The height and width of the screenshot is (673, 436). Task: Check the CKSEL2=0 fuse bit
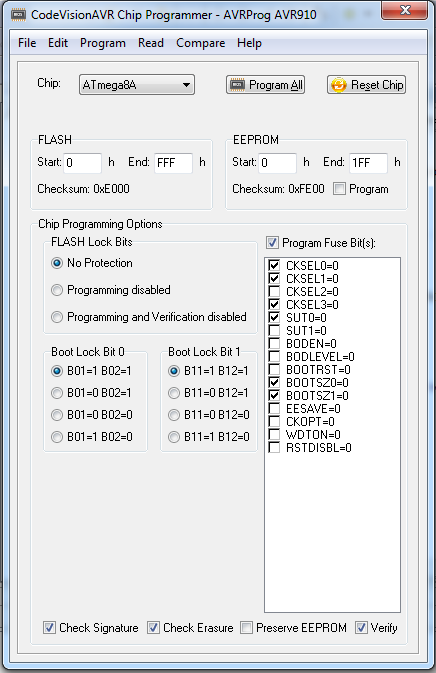274,291
